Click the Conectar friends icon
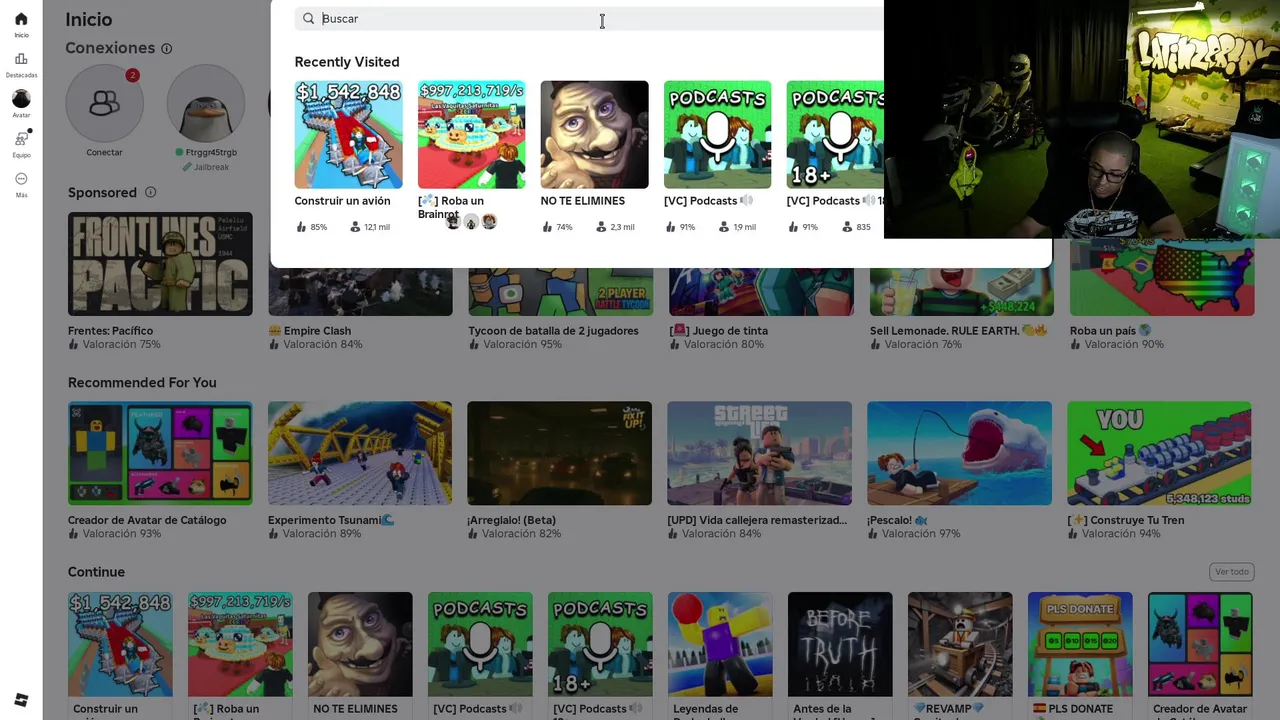This screenshot has width=1280, height=720. [x=104, y=103]
